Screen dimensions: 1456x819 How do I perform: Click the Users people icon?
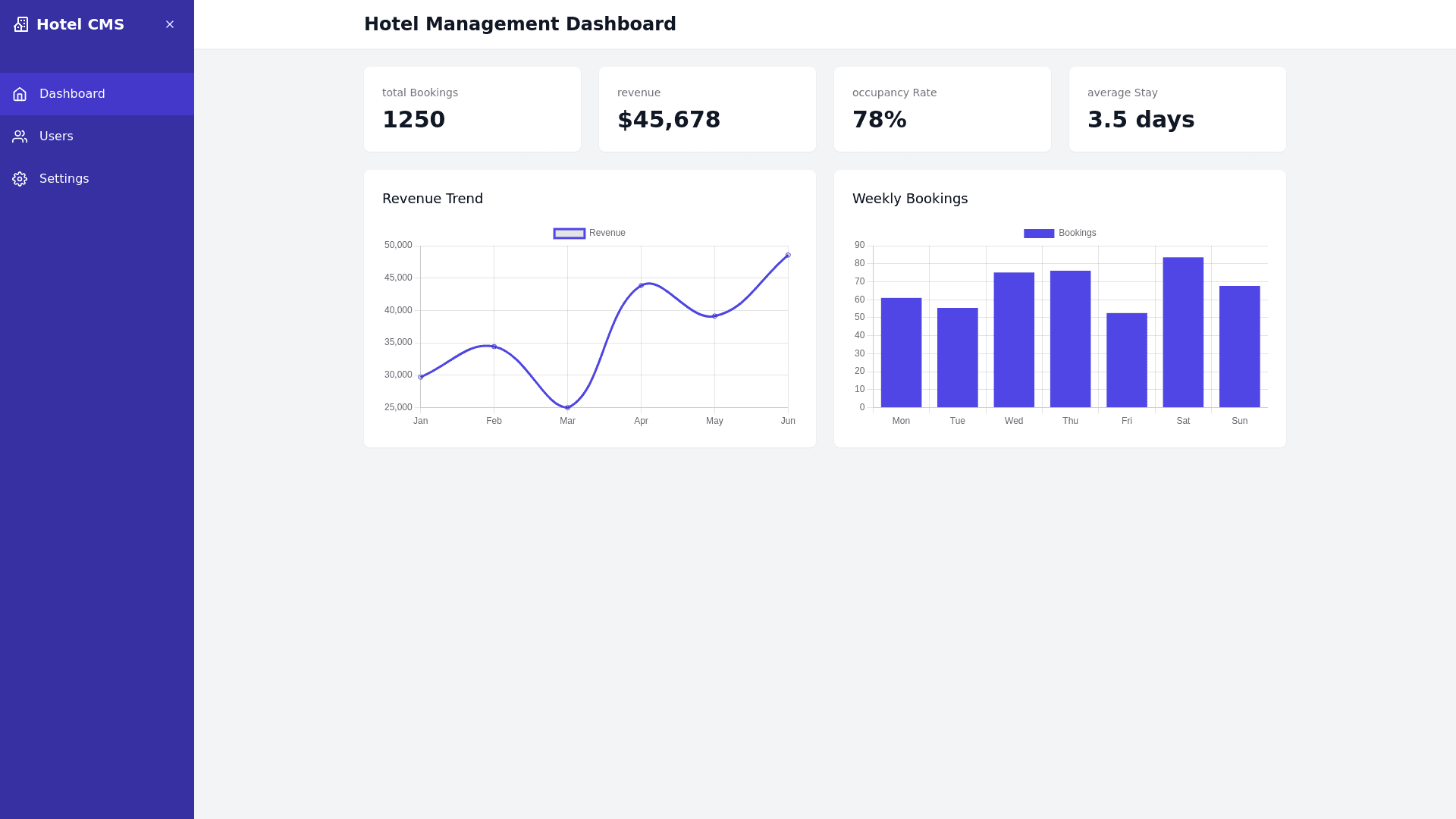(20, 136)
